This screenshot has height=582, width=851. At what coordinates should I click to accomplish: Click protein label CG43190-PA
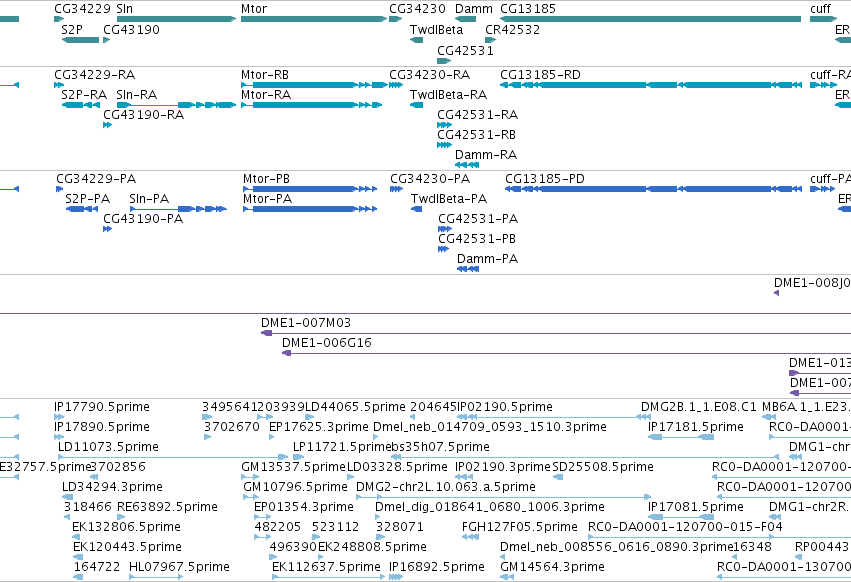[143, 219]
